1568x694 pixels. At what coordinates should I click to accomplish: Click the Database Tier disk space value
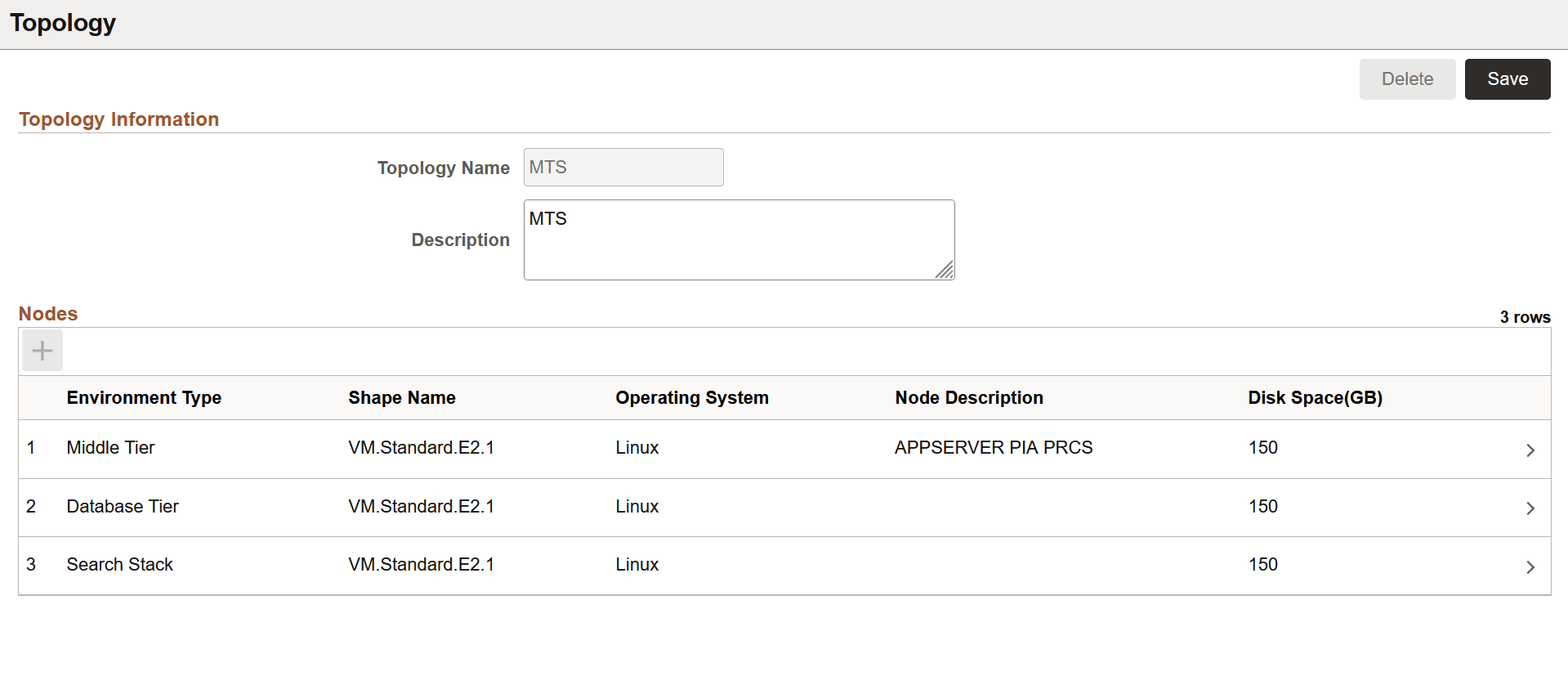coord(1262,507)
